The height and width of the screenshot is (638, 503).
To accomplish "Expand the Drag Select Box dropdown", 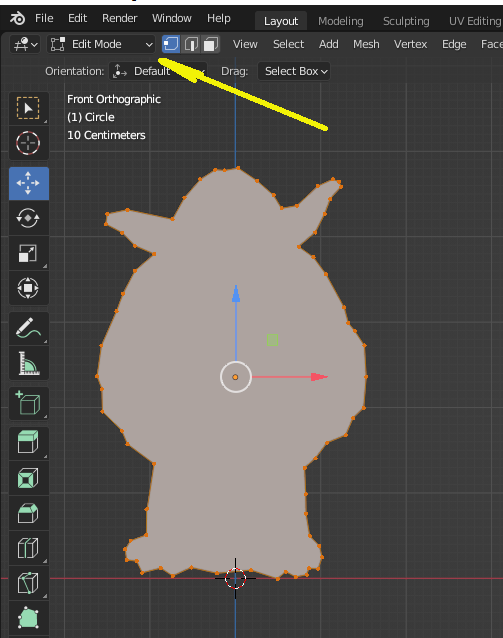I will 294,71.
